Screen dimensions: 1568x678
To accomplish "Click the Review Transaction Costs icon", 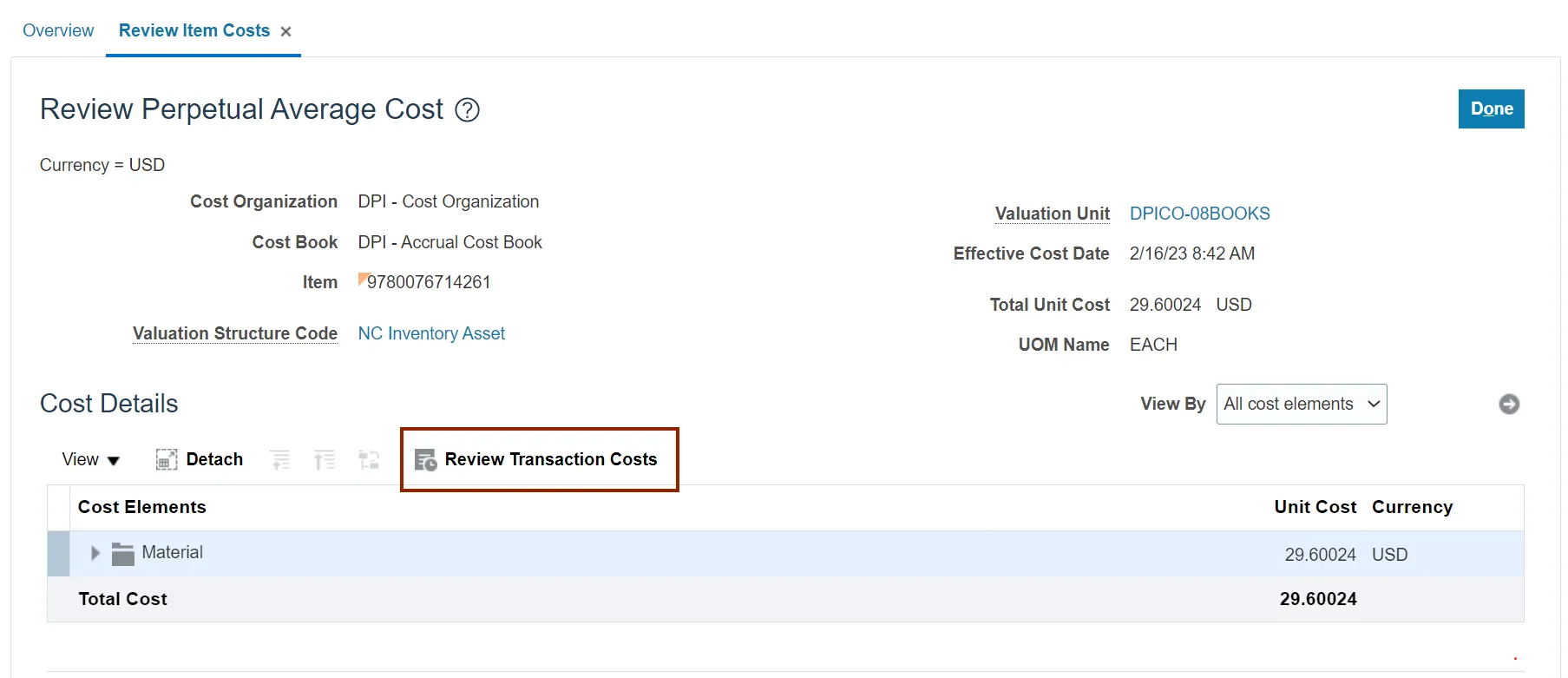I will [425, 460].
